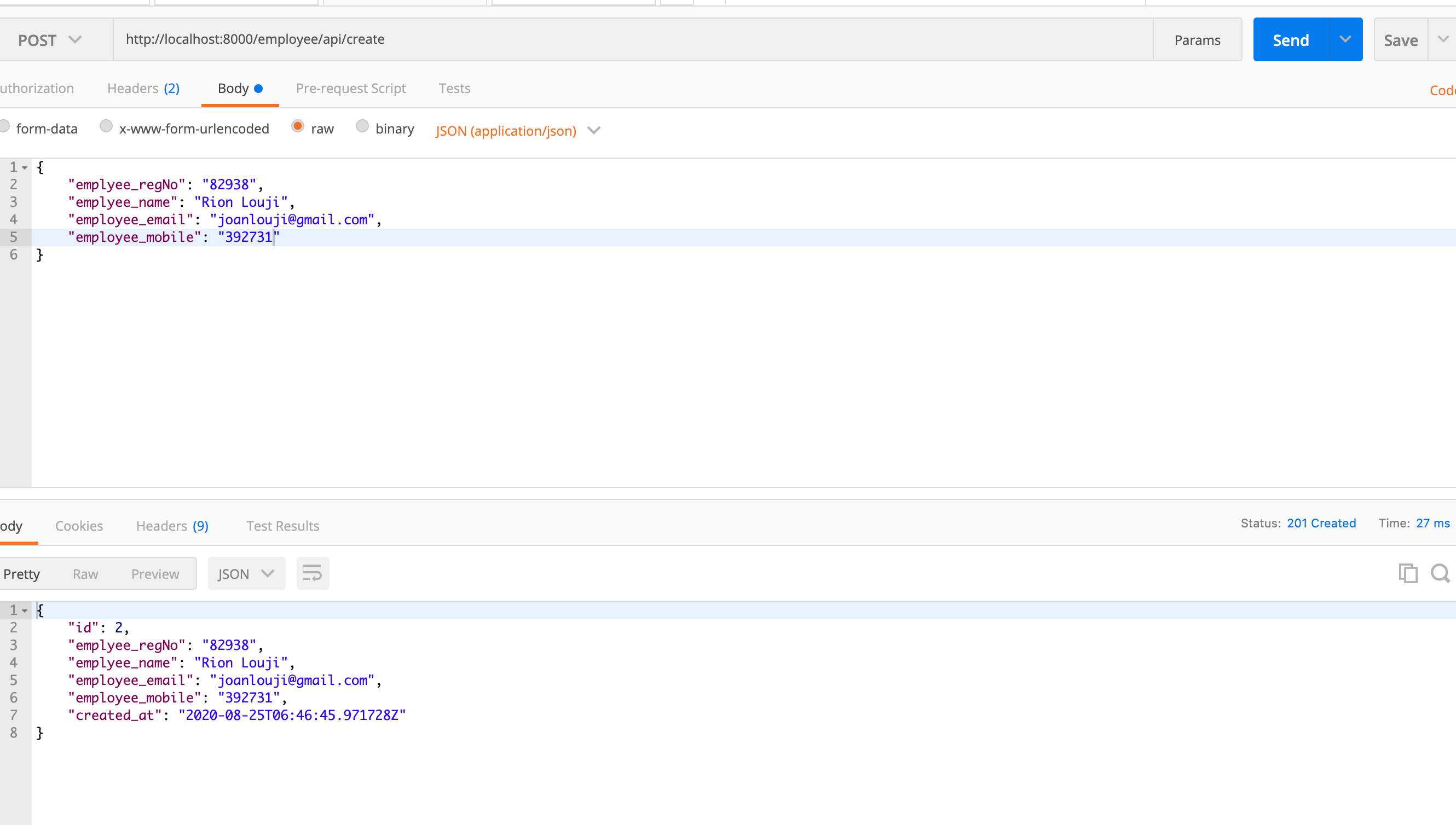Select the form-data radio button
This screenshot has height=825, width=1456.
coord(8,127)
